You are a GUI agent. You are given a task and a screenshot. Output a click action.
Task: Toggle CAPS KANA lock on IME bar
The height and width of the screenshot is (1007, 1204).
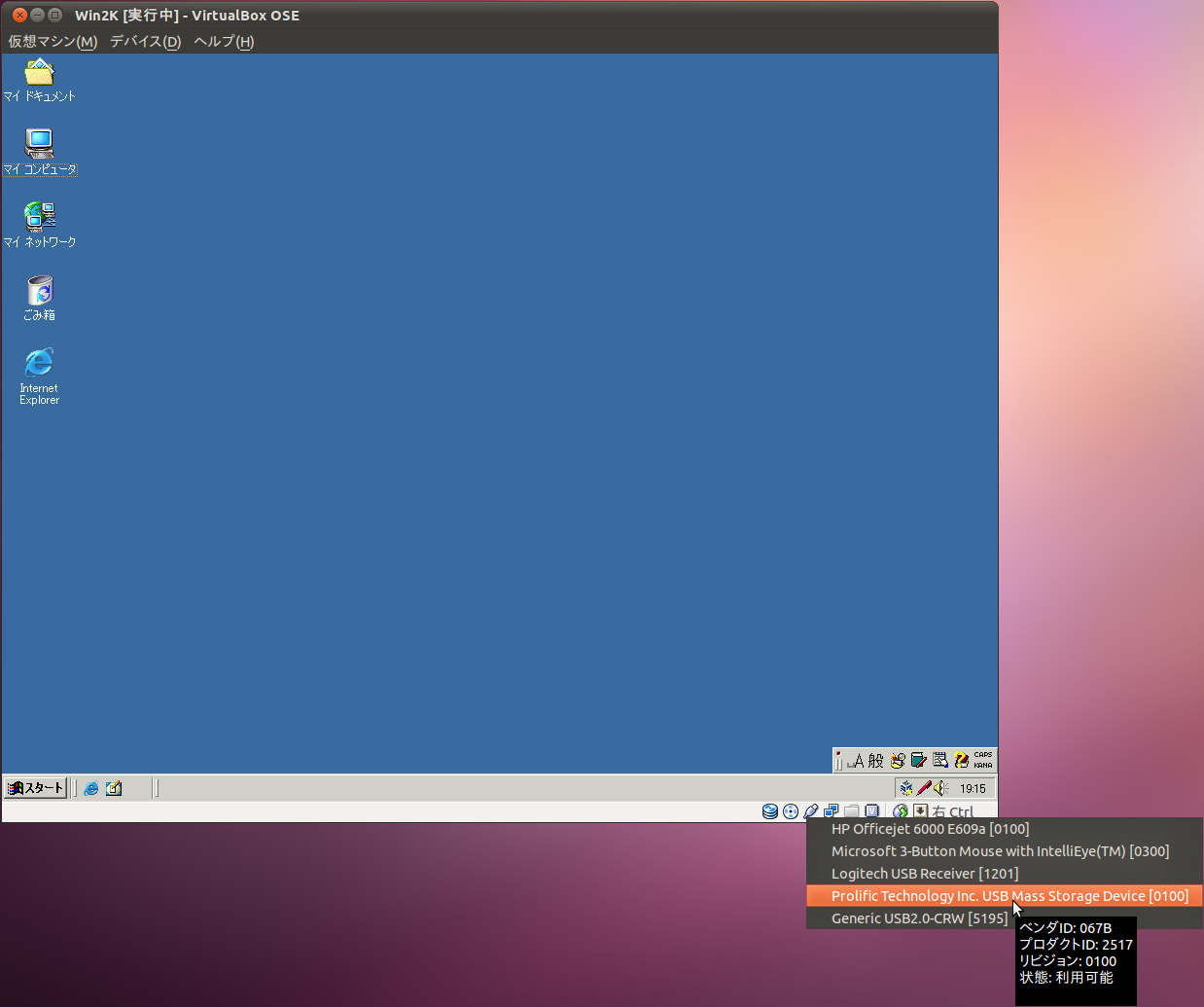coord(983,760)
